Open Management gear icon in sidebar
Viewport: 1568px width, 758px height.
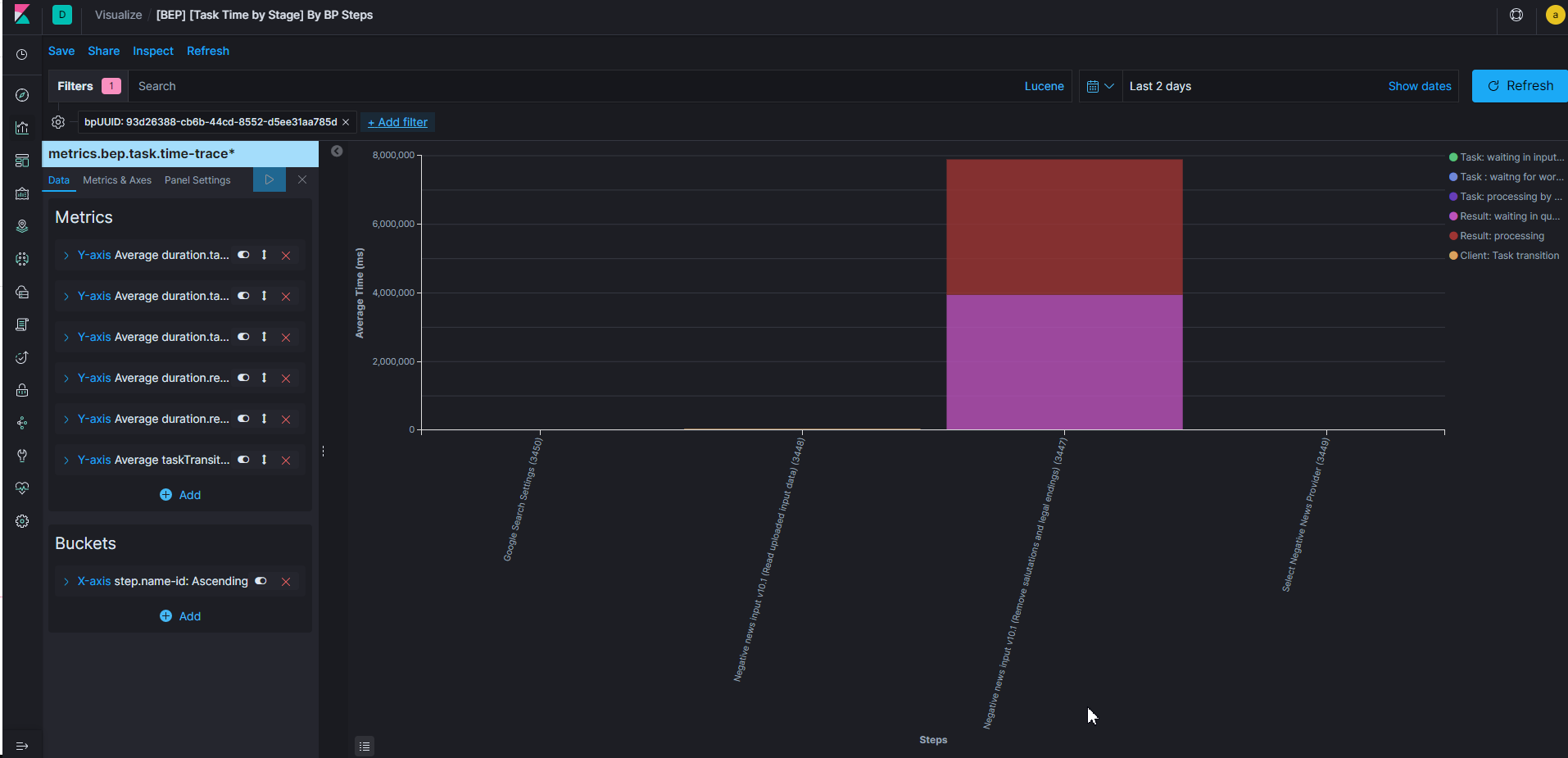pyautogui.click(x=22, y=521)
